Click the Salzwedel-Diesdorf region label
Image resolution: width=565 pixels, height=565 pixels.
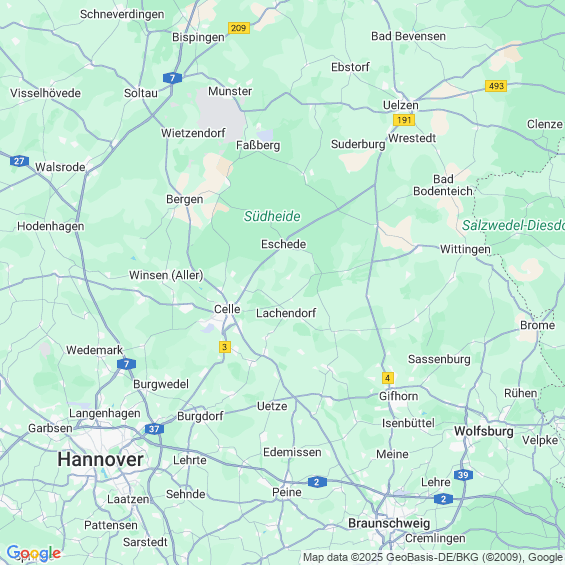513,226
